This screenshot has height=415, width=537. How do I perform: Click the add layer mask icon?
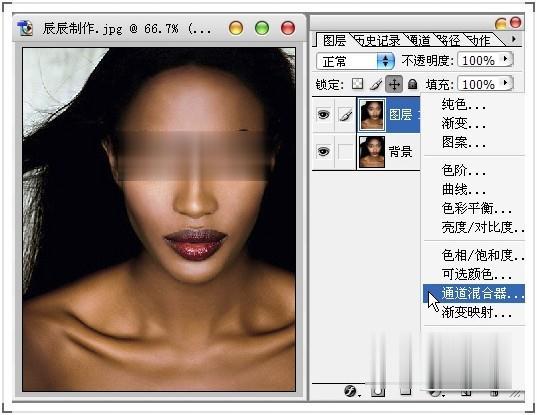tap(378, 391)
